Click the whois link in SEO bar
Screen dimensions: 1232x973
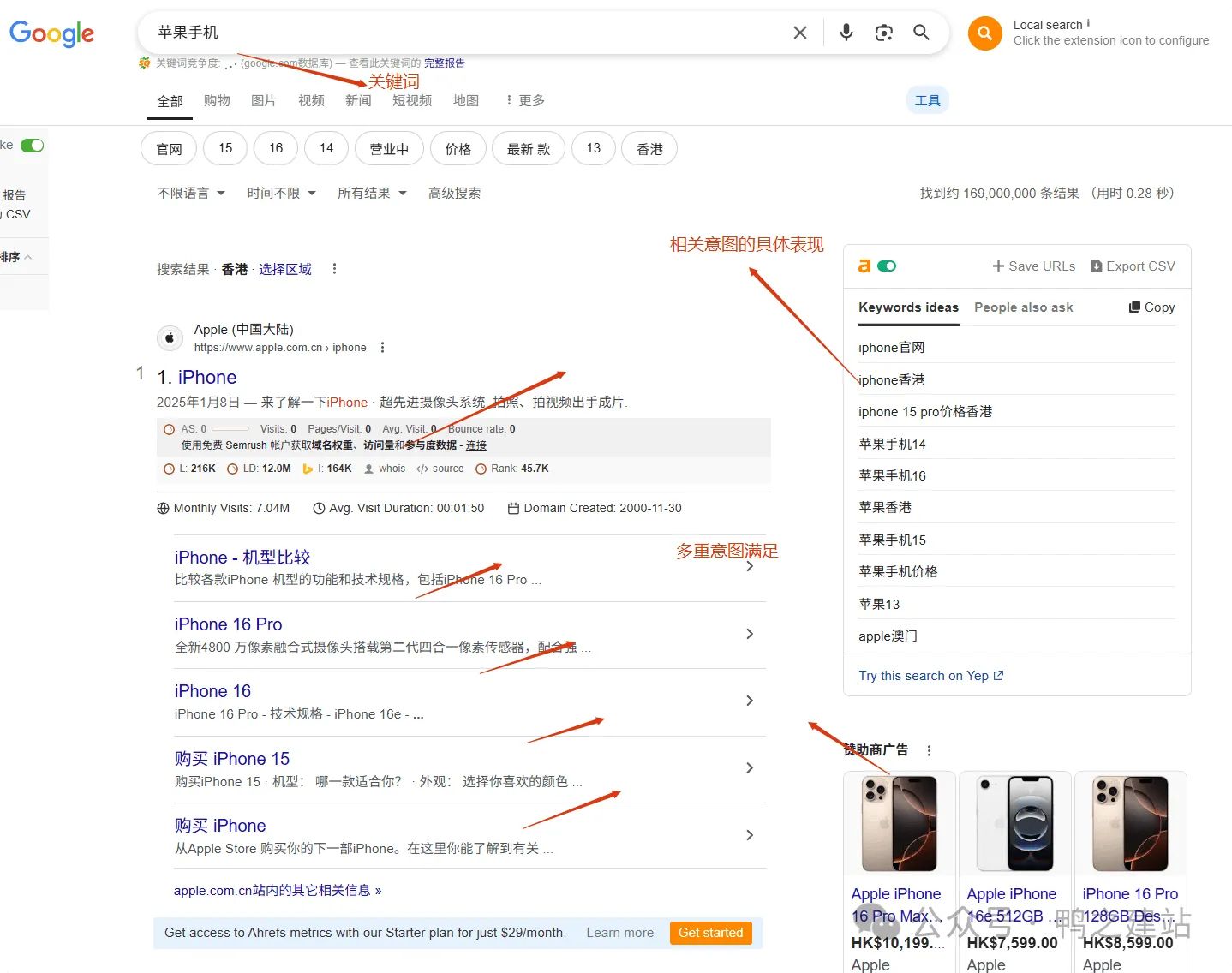[385, 469]
